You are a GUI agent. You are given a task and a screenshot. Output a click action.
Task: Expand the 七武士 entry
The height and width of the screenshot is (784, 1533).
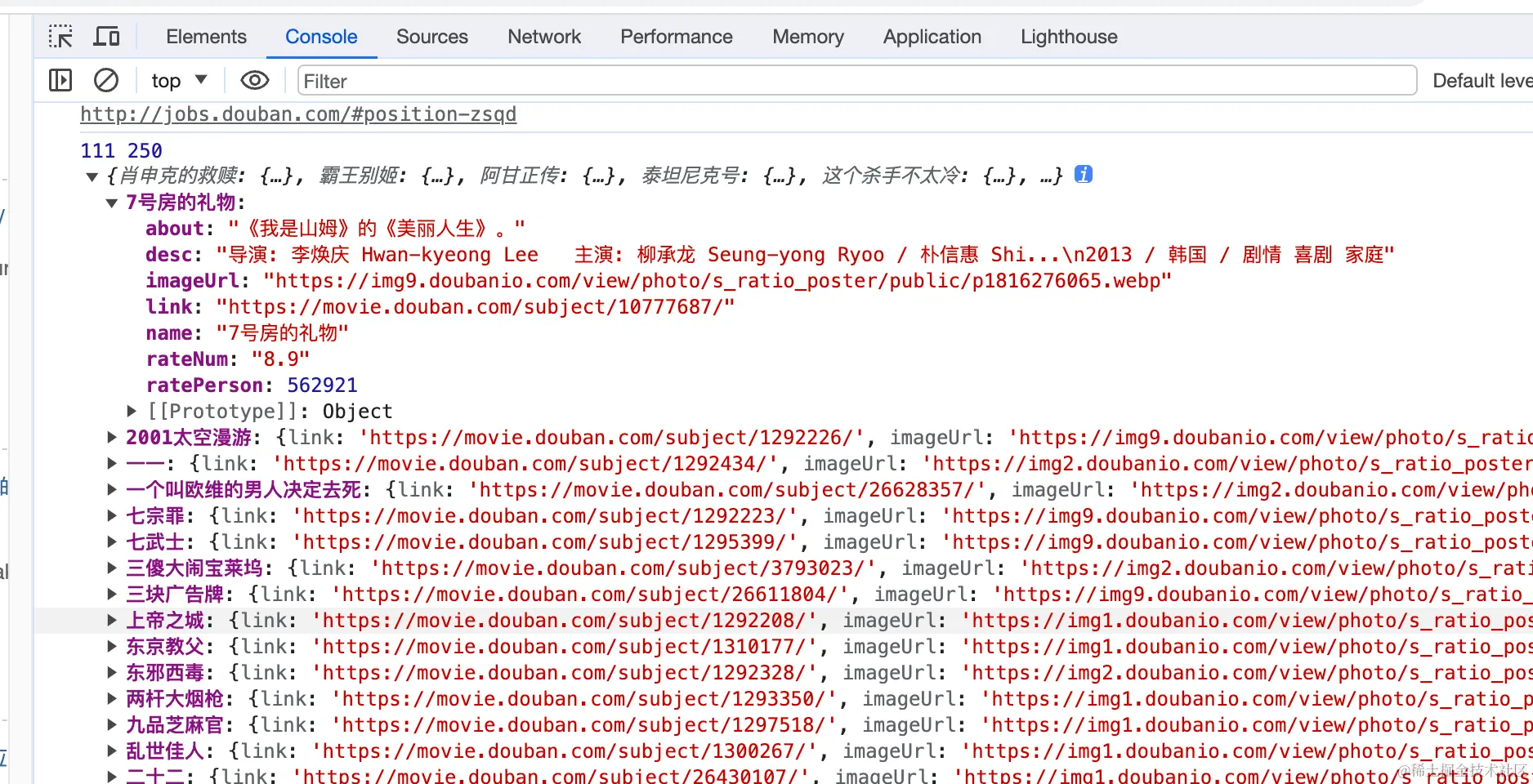(112, 541)
